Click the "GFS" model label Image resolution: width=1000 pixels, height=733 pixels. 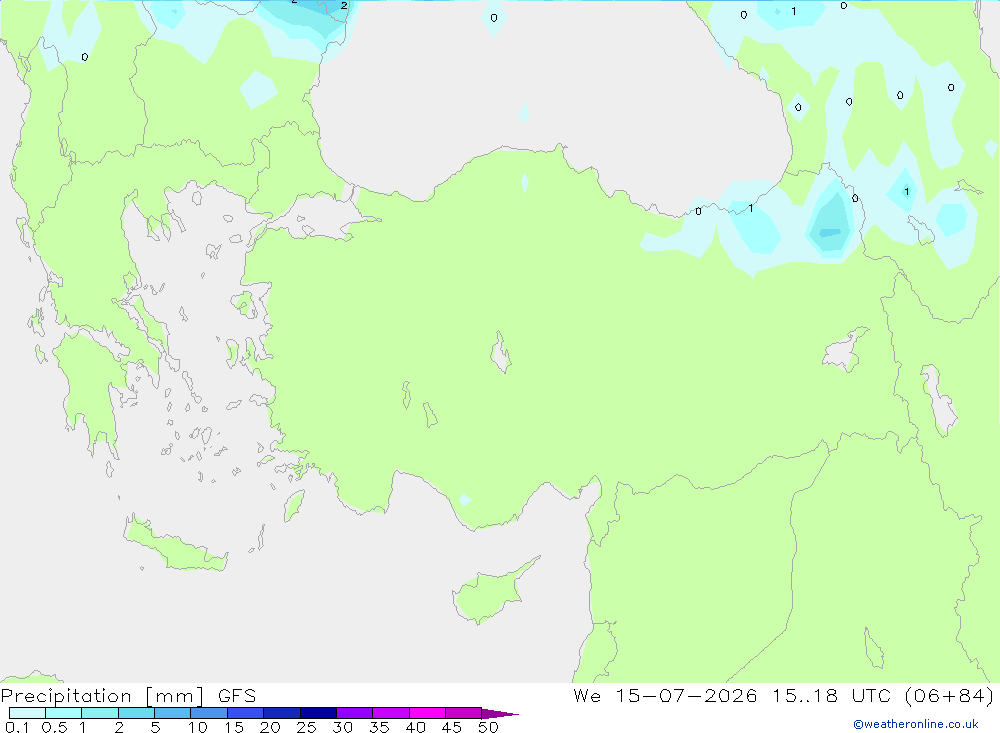[237, 696]
